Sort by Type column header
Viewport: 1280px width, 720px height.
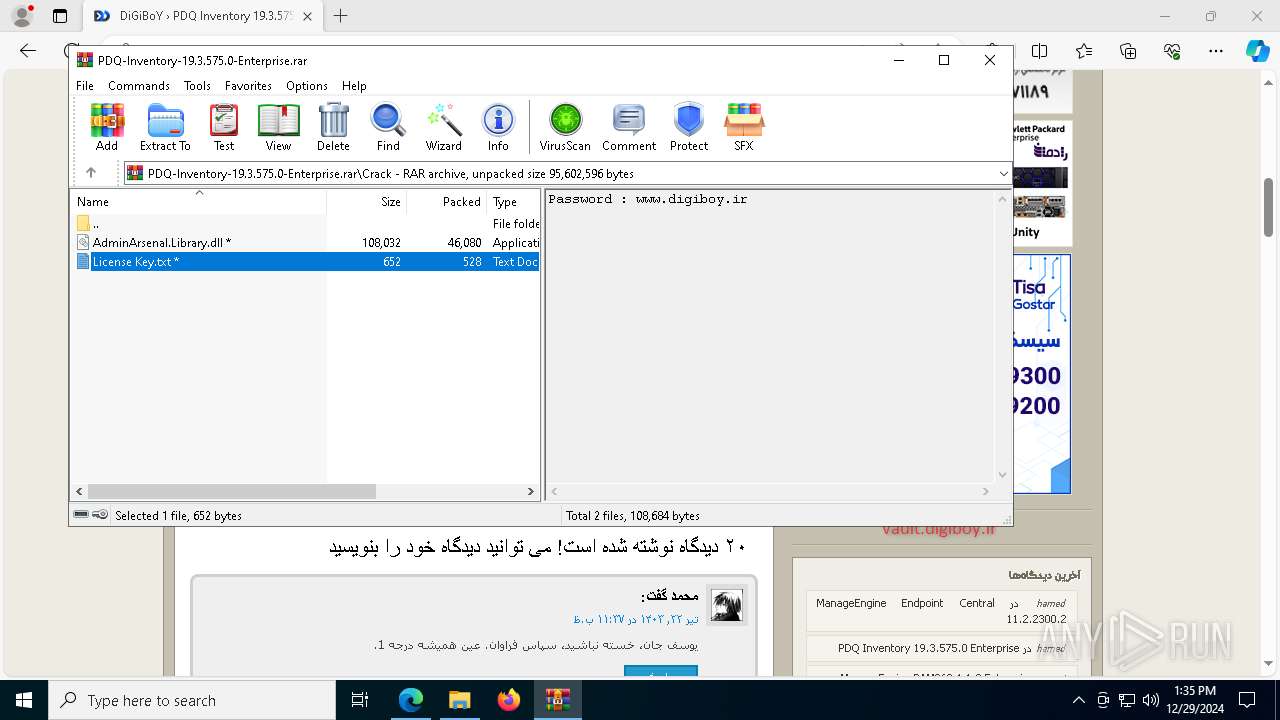[513, 201]
